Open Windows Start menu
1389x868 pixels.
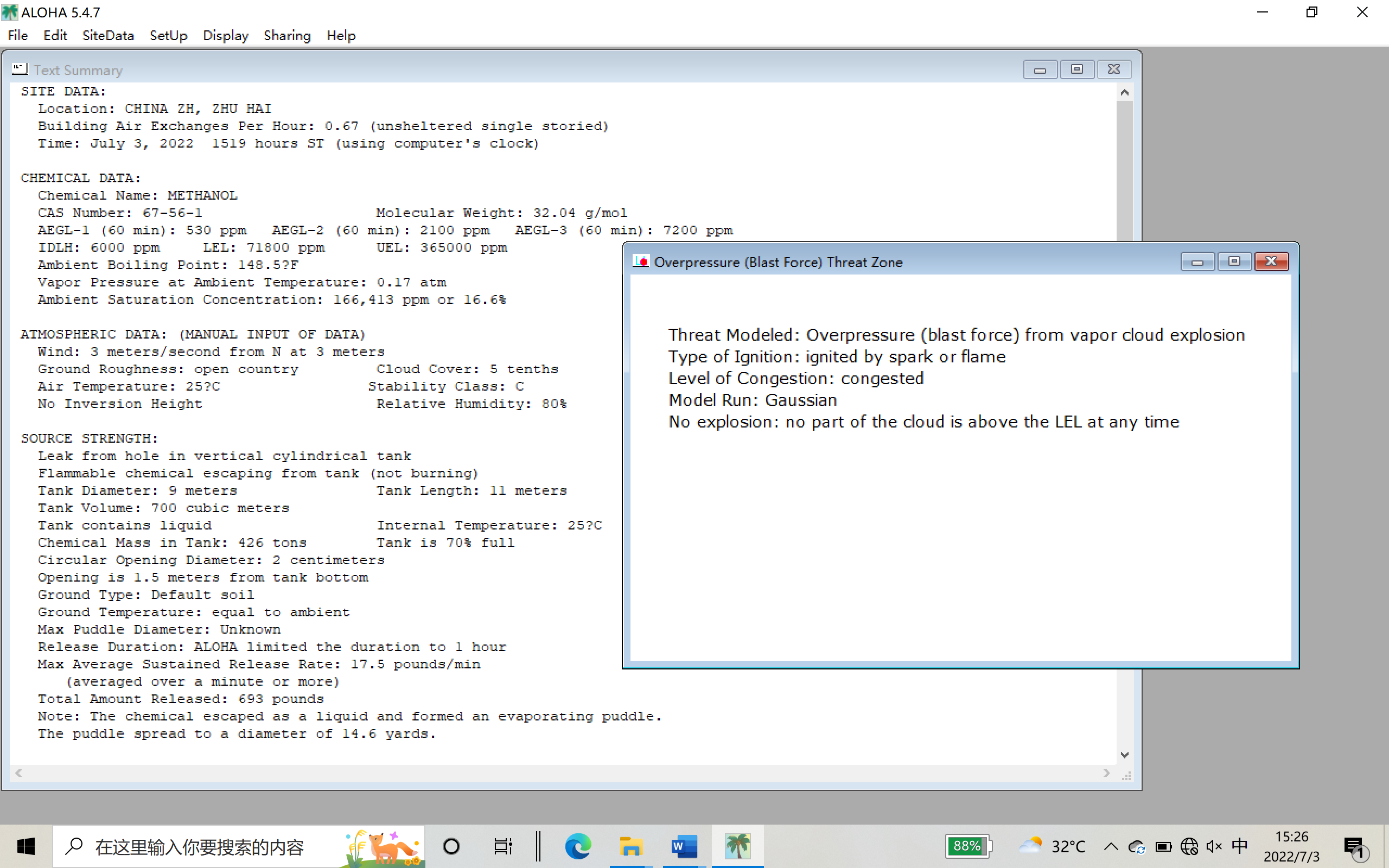pyautogui.click(x=26, y=846)
